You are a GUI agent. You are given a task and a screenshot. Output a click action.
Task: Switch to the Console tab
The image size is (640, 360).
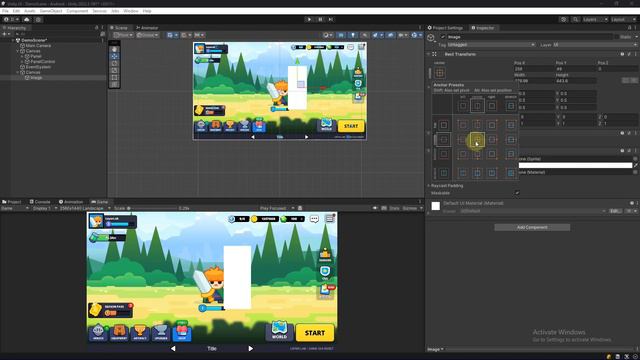coord(40,202)
